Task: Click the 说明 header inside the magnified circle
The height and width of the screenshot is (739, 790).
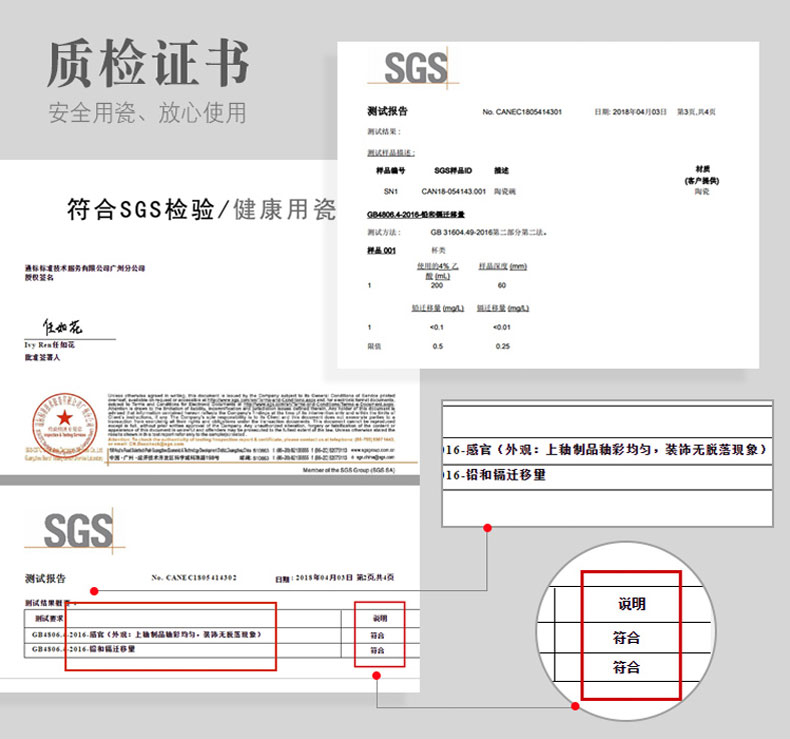Action: 632,603
